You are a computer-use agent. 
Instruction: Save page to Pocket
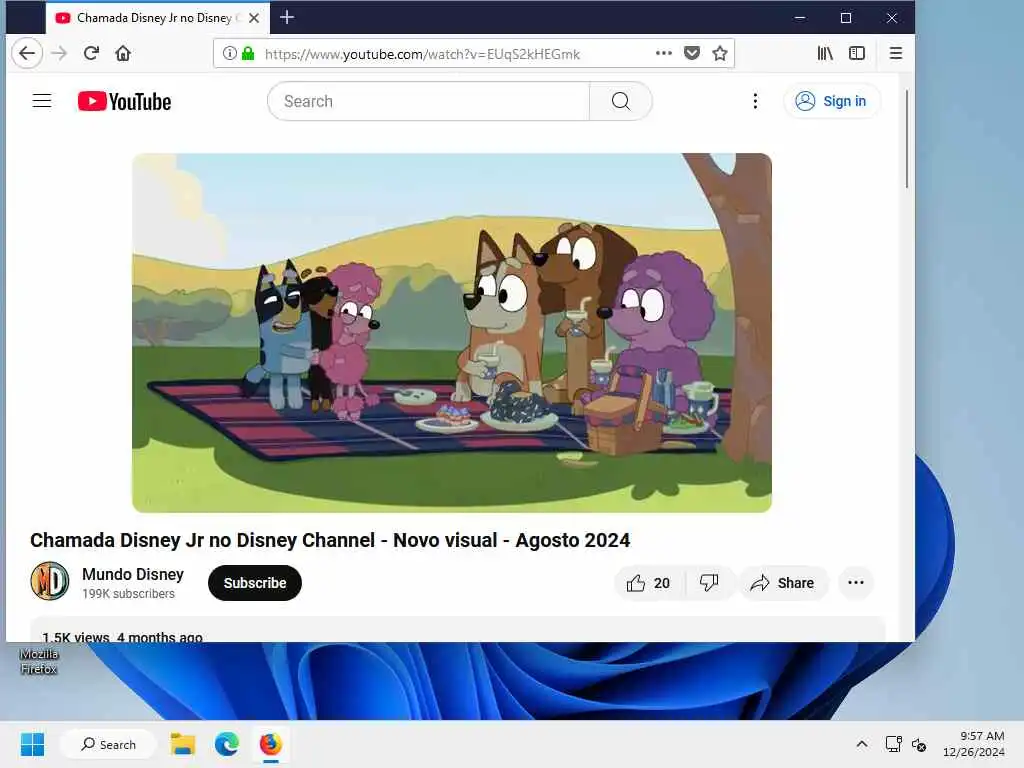pos(692,53)
